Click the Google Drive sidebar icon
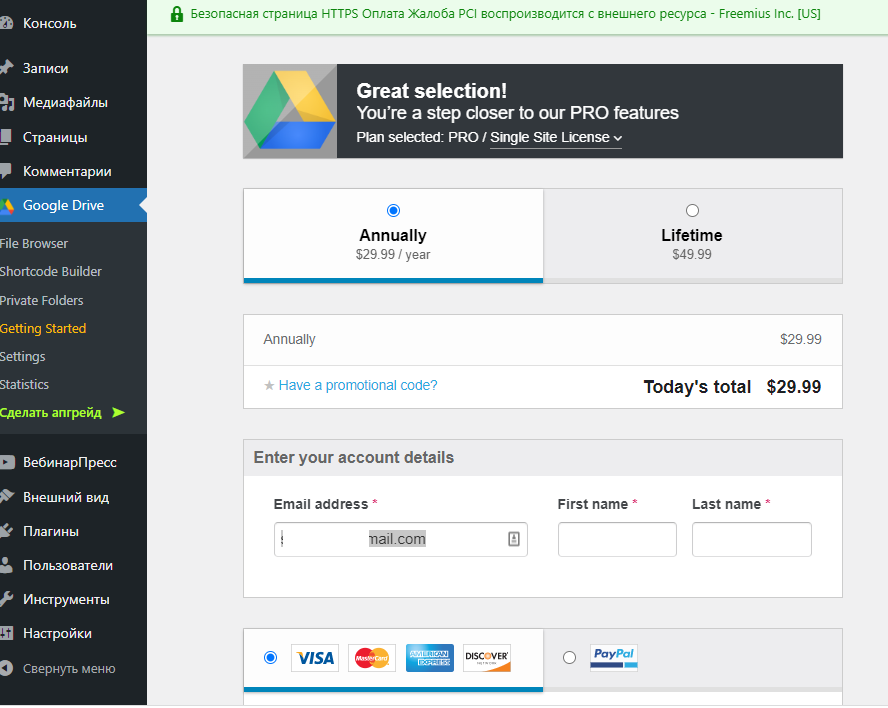This screenshot has height=708, width=888. click(x=6, y=206)
